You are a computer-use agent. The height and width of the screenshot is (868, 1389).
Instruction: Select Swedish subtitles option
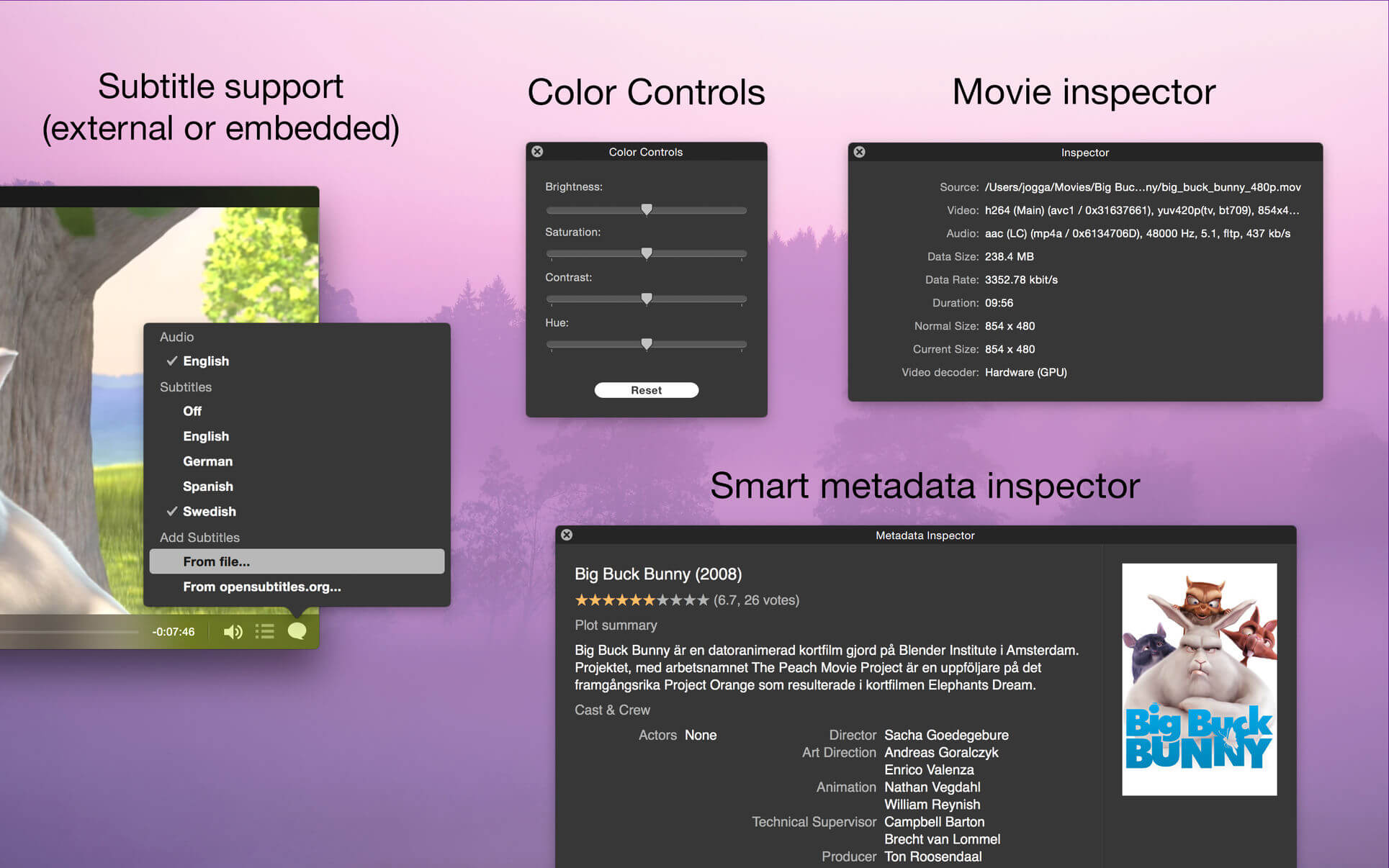tap(209, 512)
